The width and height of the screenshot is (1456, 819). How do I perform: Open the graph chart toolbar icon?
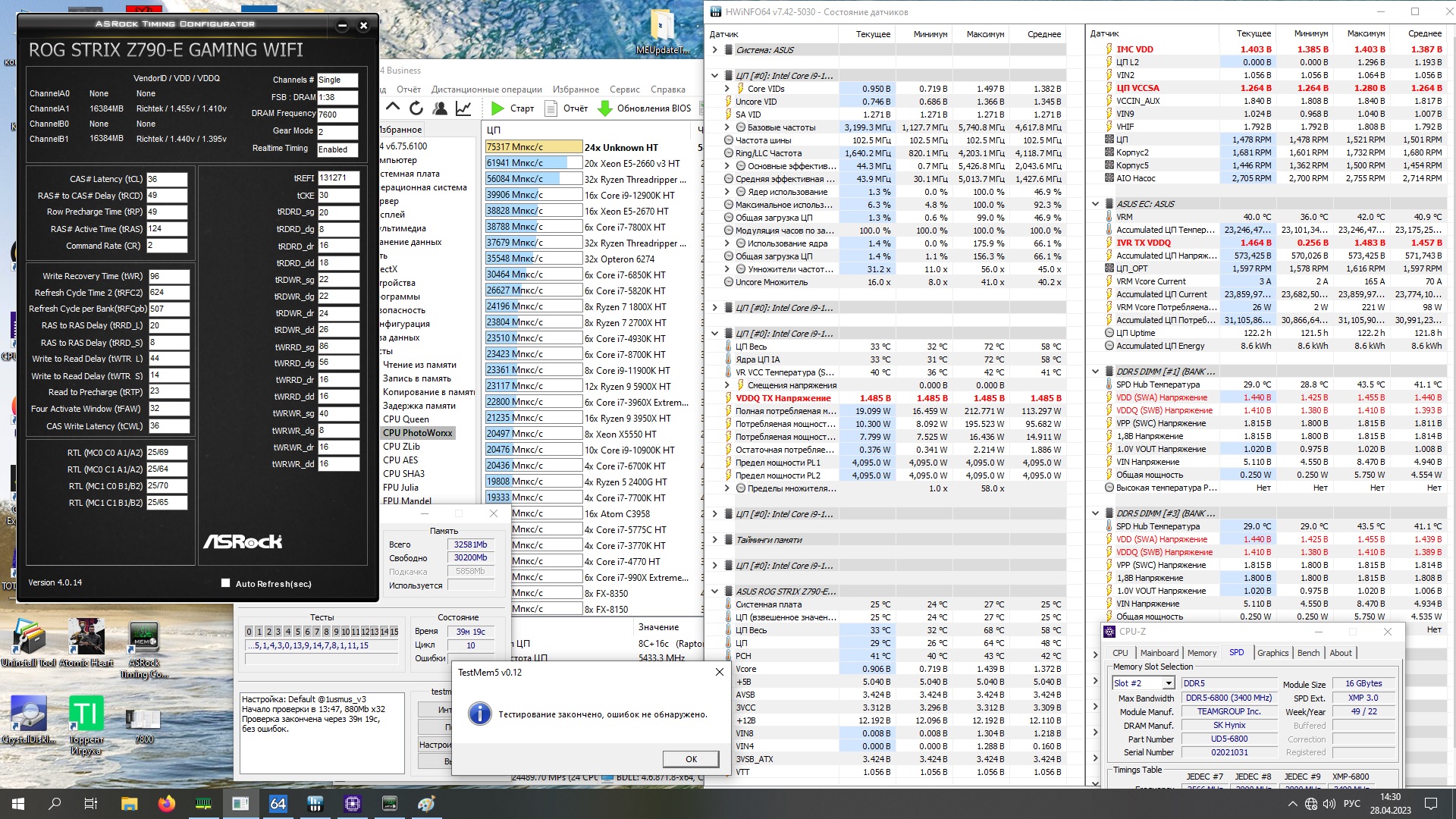[x=463, y=108]
